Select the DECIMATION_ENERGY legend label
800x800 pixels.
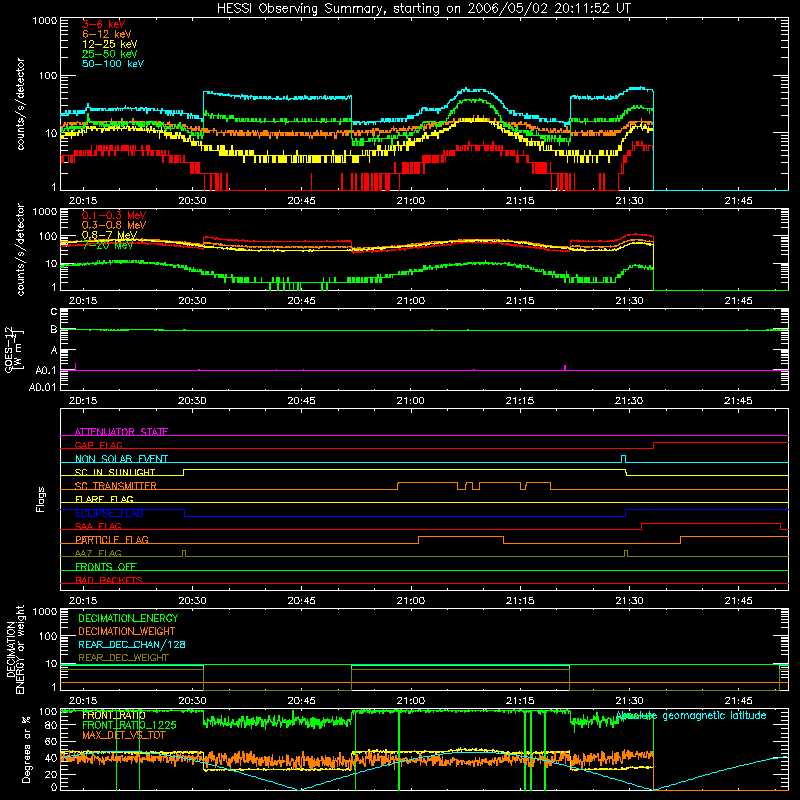128,618
